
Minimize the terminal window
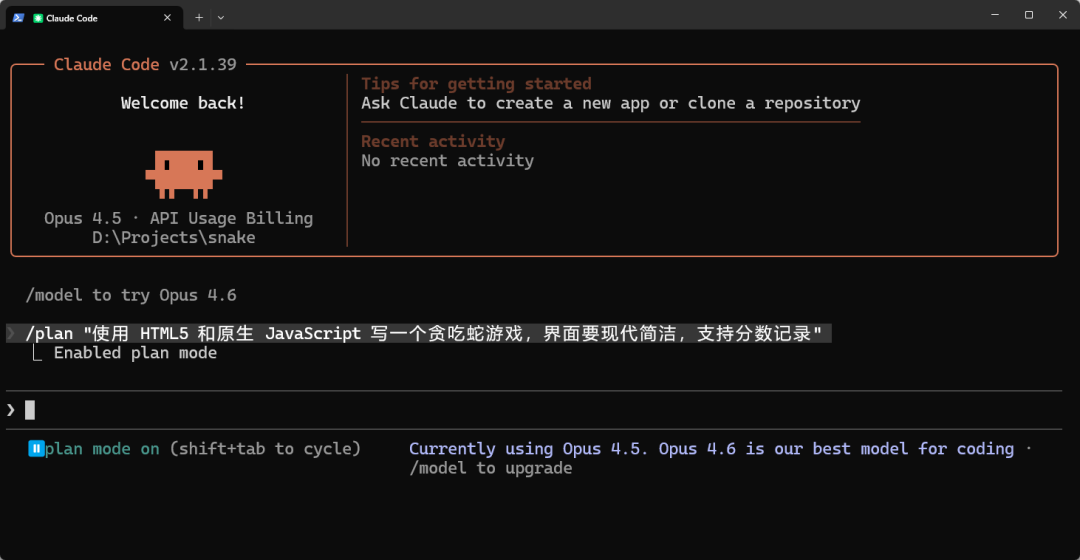(x=993, y=15)
